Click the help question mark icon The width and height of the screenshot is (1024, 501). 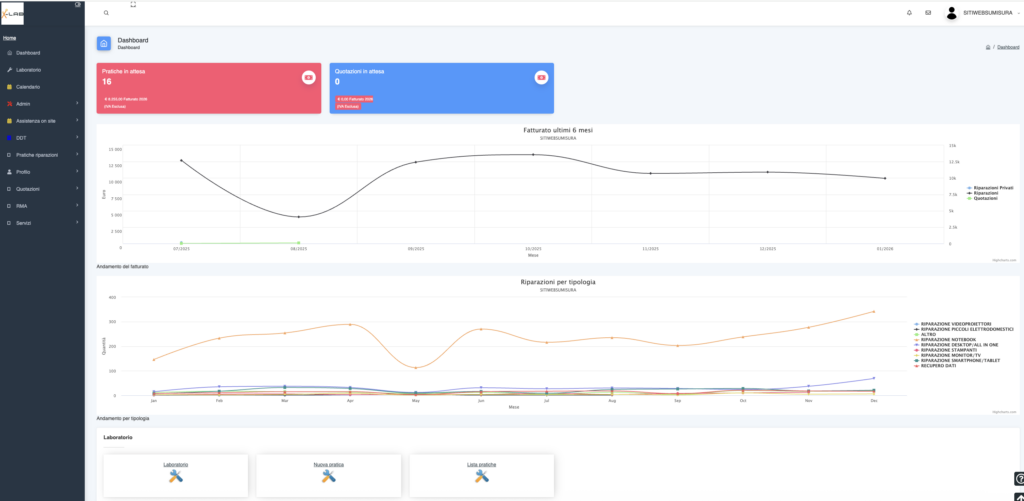pyautogui.click(x=1018, y=478)
